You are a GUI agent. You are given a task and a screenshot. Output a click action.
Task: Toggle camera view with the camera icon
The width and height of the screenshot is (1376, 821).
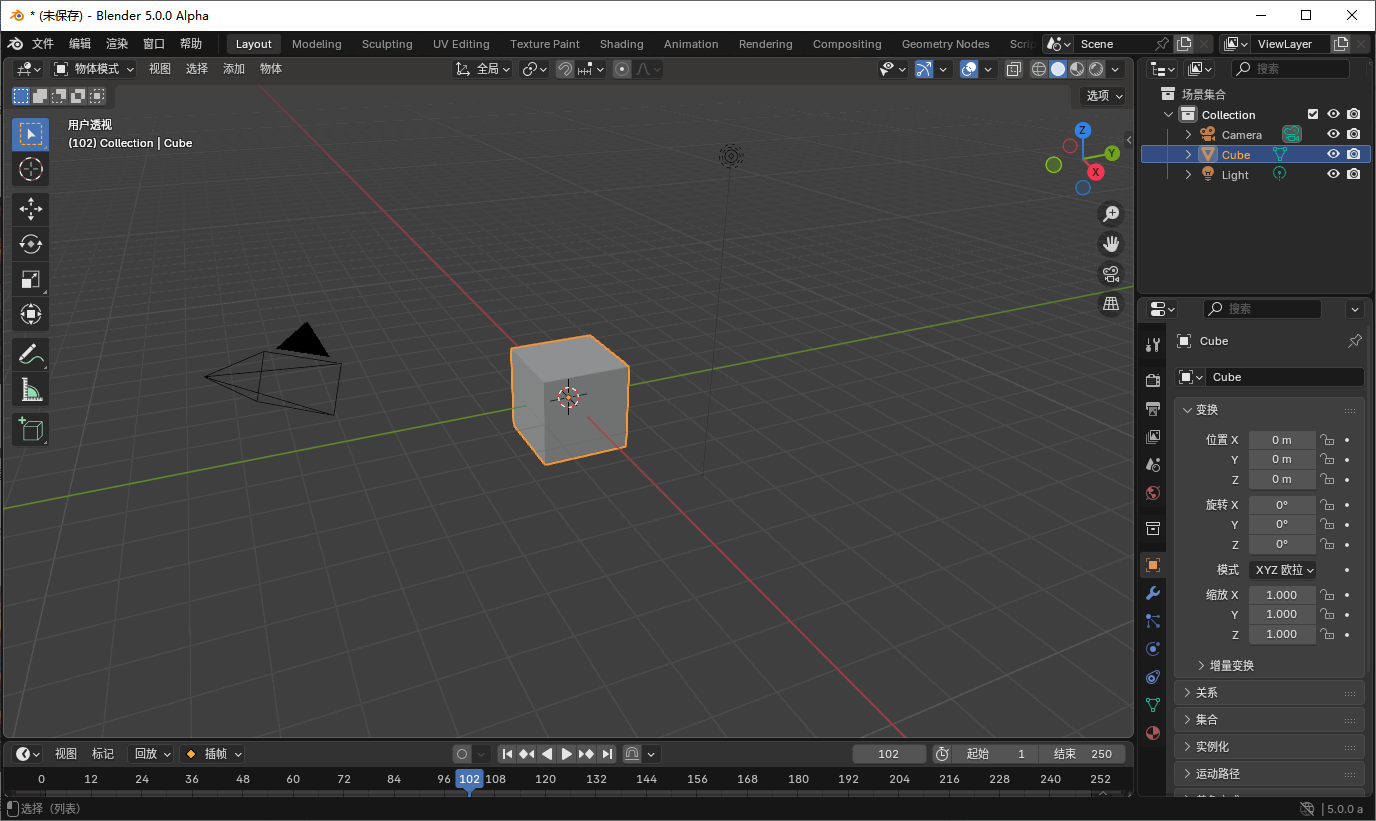1111,273
